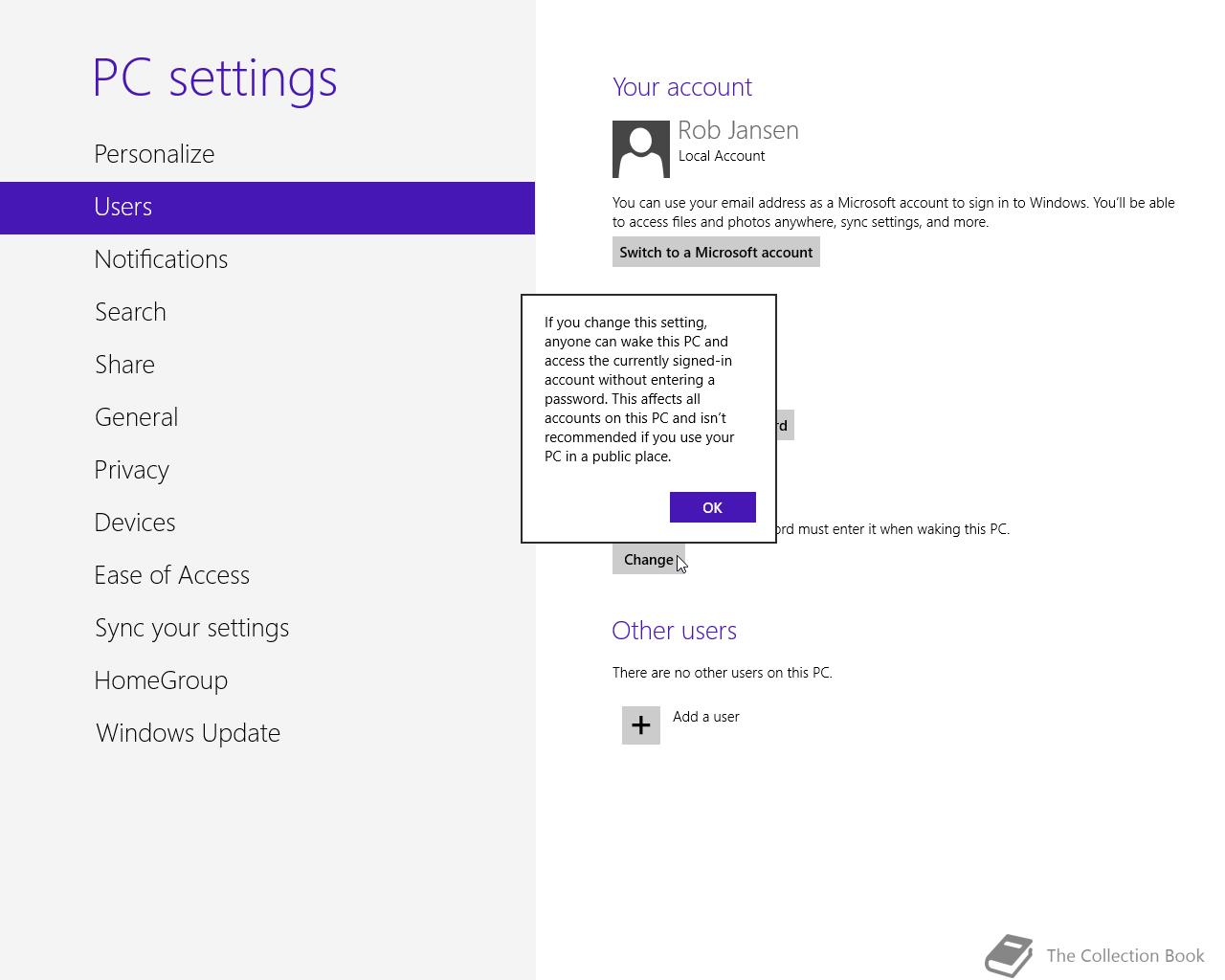The height and width of the screenshot is (980, 1225).
Task: Click Switch to a Microsoft account
Action: point(716,252)
